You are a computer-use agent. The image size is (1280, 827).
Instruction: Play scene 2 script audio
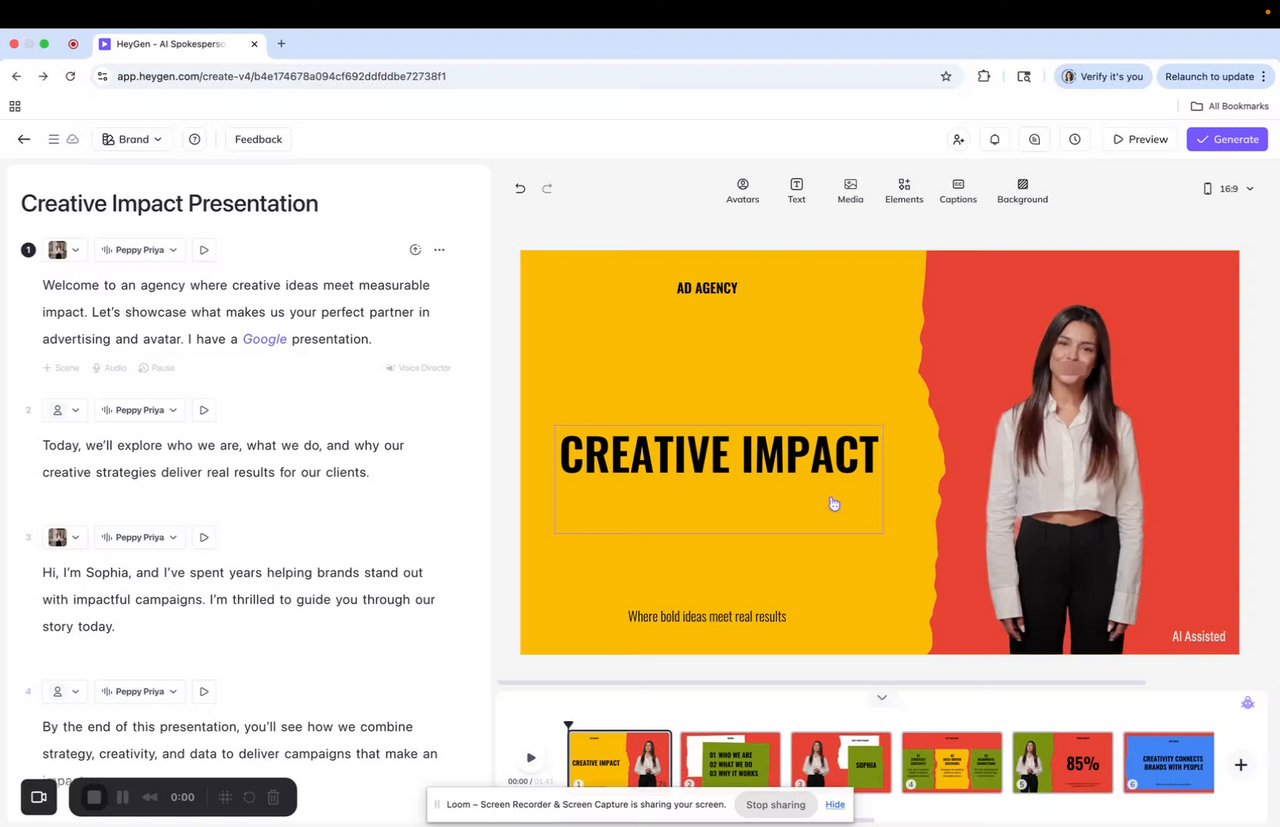(204, 410)
